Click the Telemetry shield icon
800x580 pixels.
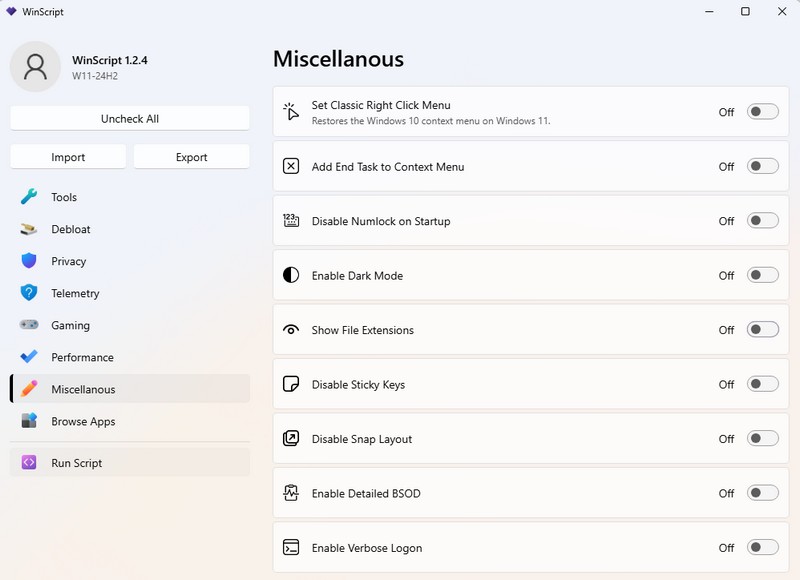point(29,293)
